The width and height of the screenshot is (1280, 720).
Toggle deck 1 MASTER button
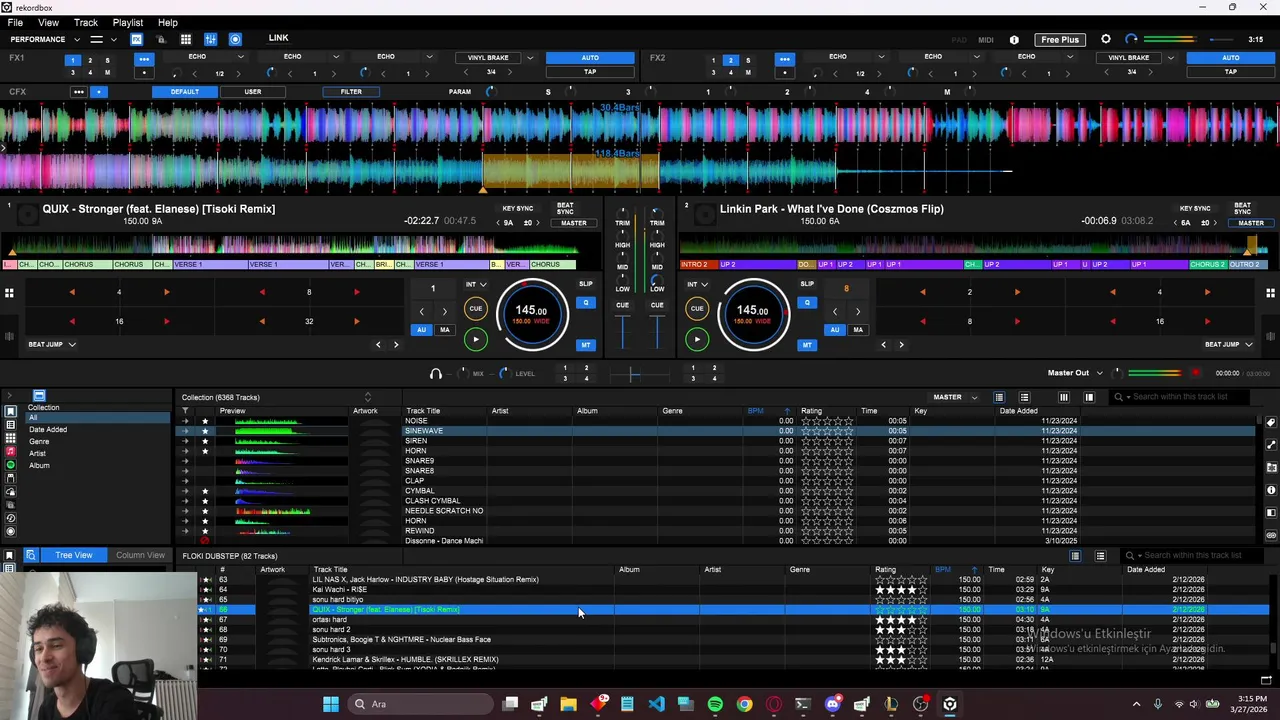[x=573, y=223]
